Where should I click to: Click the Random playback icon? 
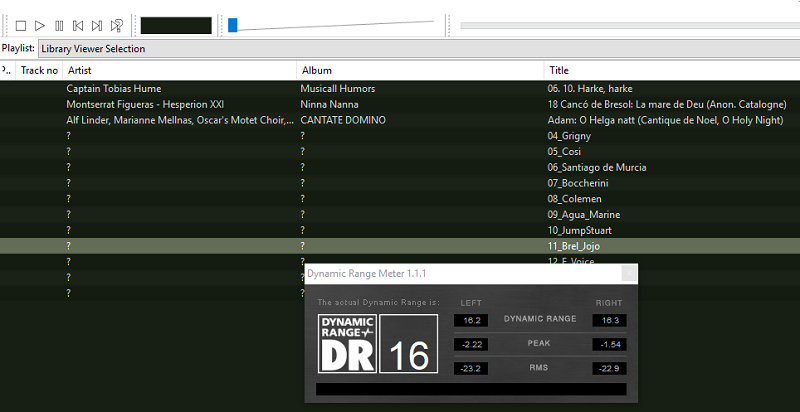click(x=117, y=25)
